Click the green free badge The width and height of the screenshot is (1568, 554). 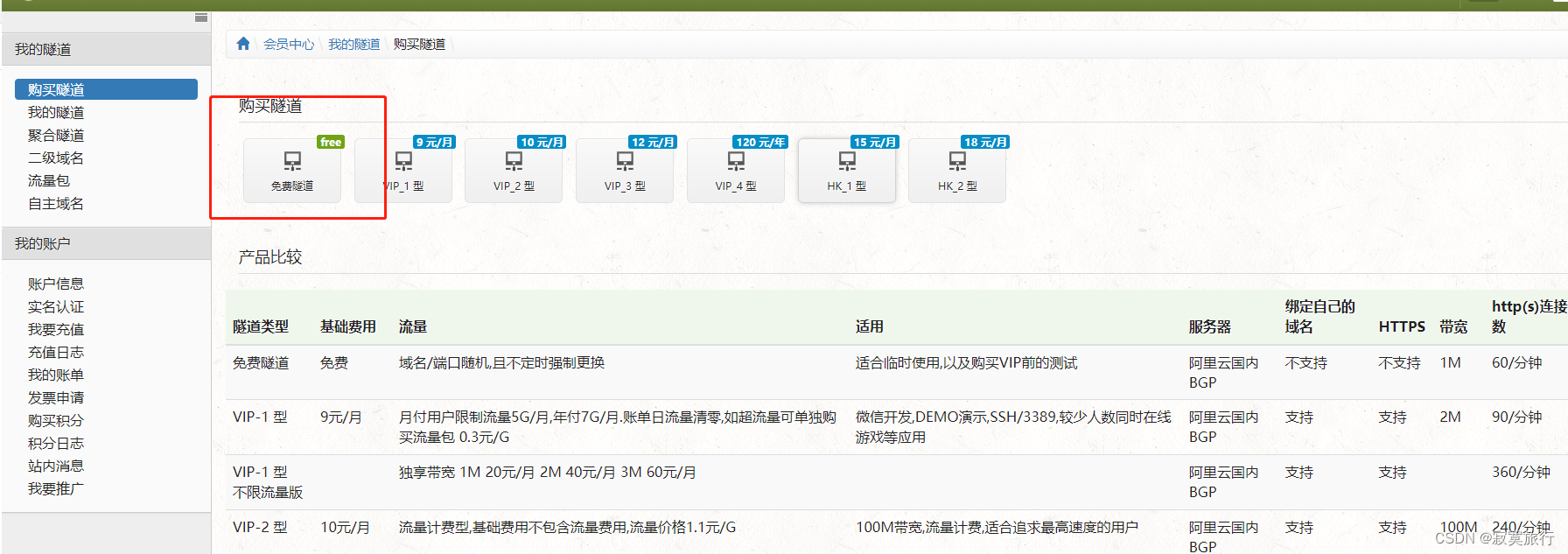pos(331,142)
